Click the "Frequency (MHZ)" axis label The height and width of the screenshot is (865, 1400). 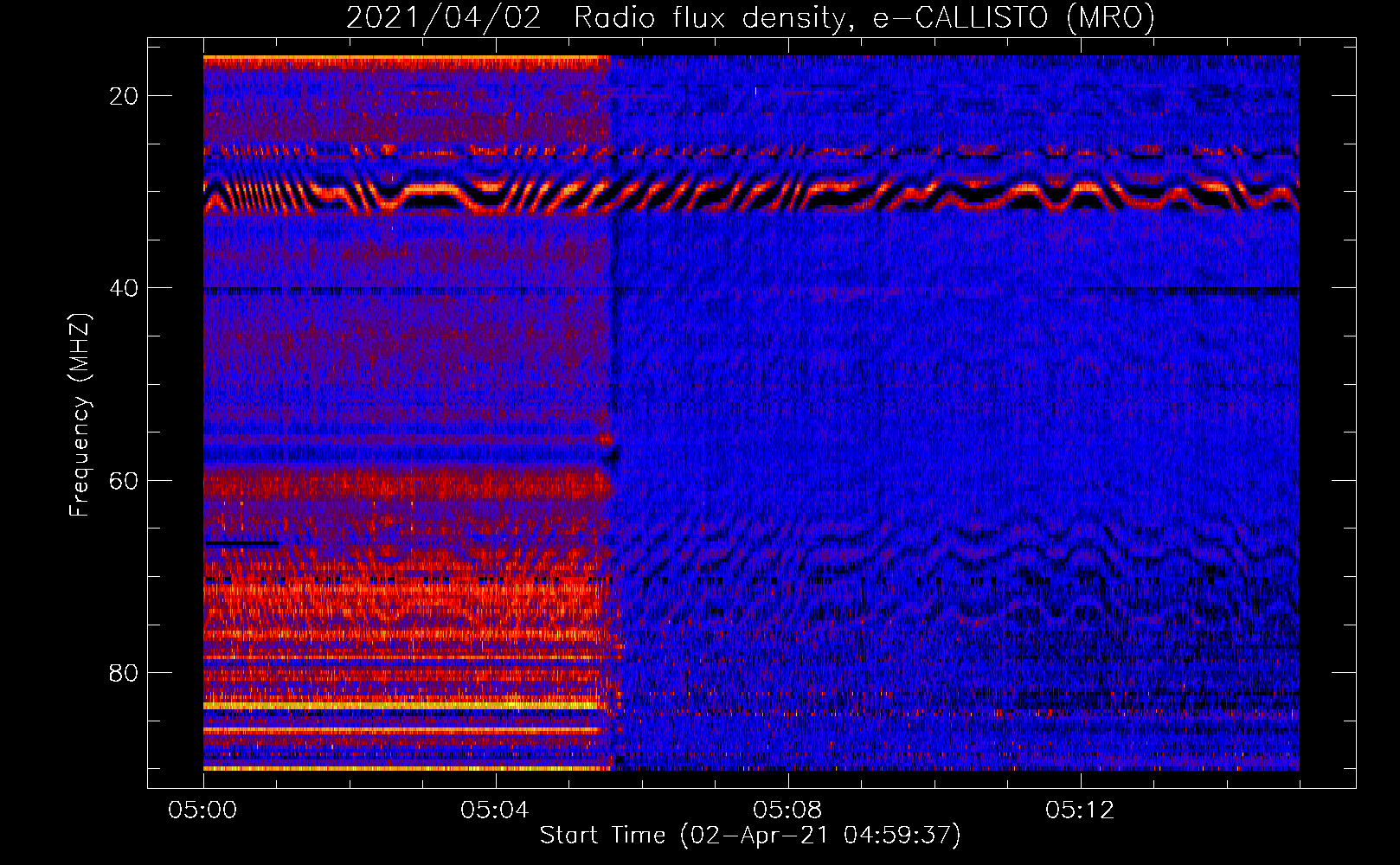coord(80,415)
